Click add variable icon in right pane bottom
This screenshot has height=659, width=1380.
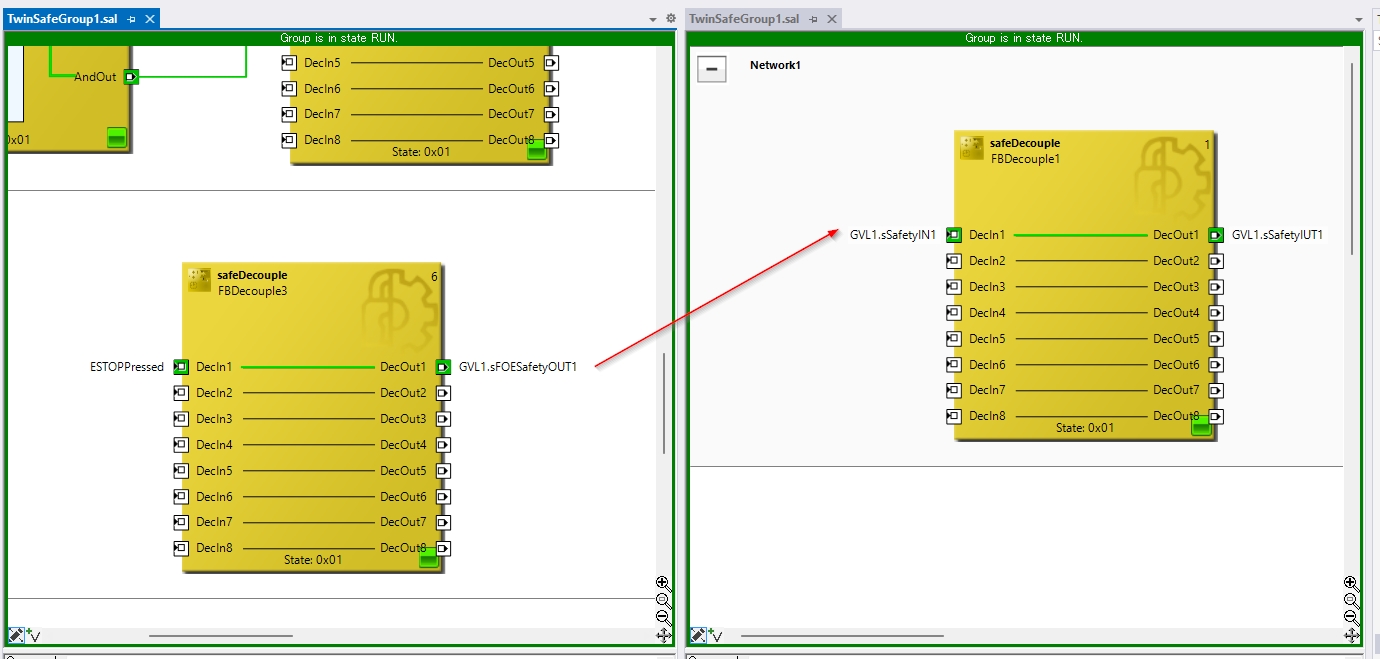713,635
